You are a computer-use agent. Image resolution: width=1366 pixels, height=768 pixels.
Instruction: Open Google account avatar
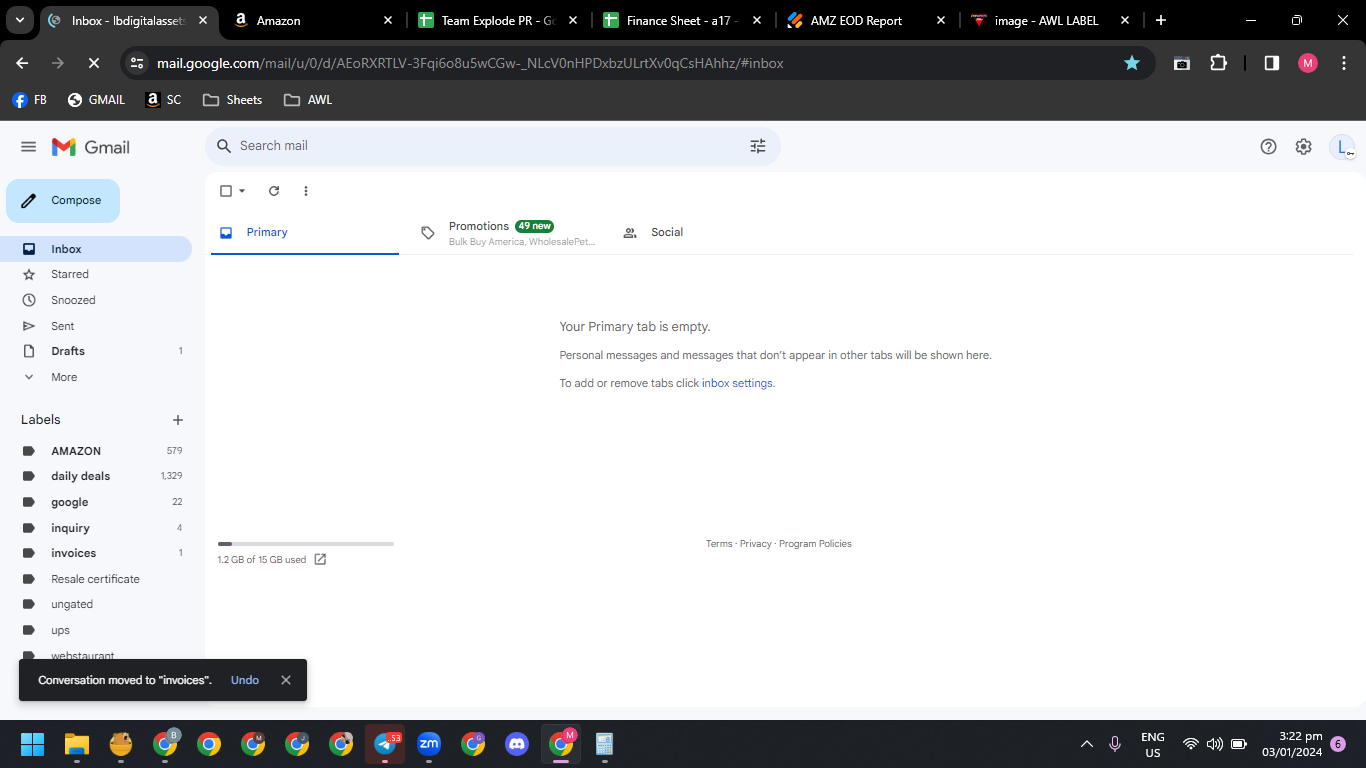(1342, 147)
